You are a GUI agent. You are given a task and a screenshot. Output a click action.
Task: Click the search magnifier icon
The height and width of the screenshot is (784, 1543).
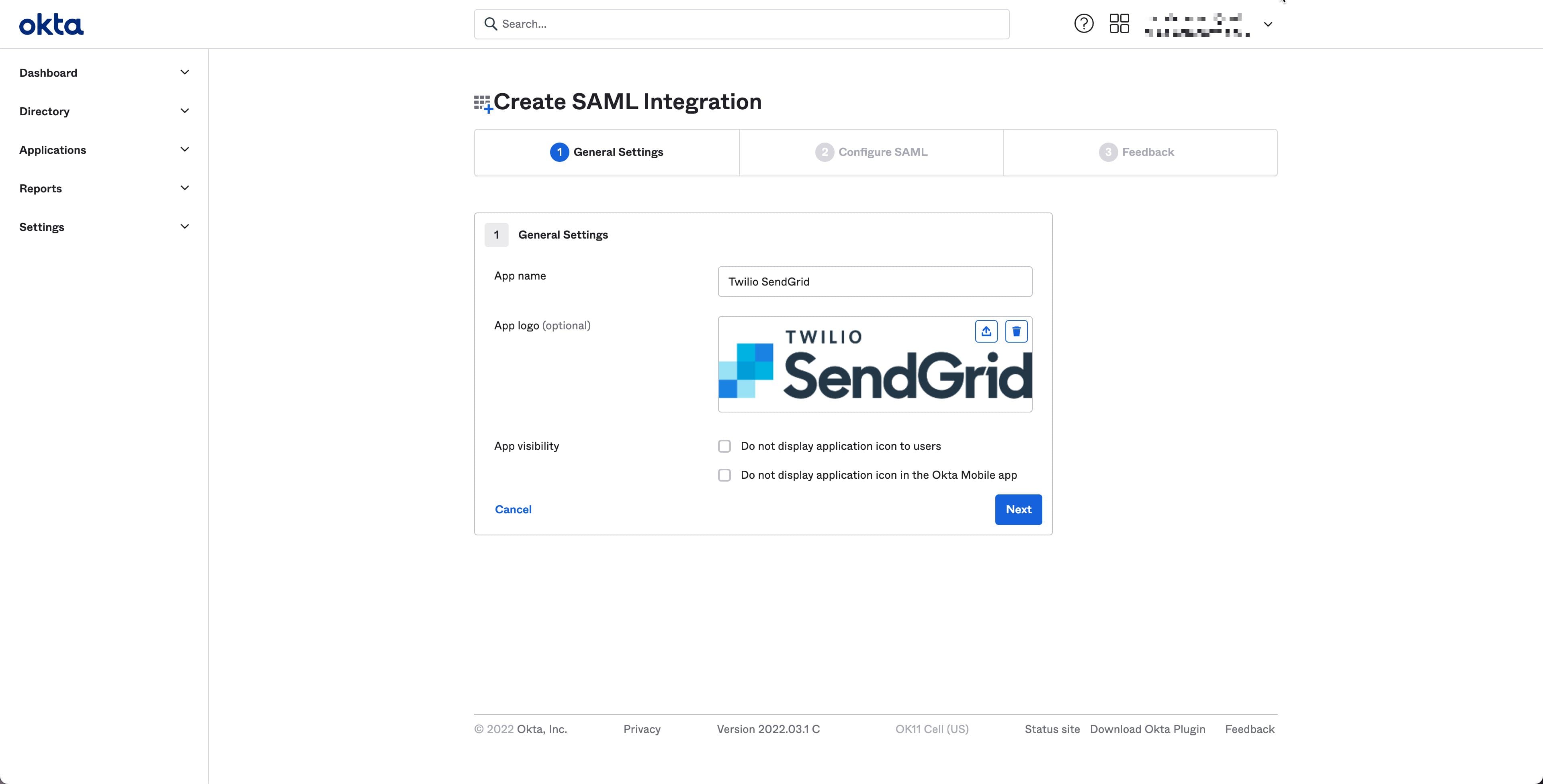coord(491,23)
